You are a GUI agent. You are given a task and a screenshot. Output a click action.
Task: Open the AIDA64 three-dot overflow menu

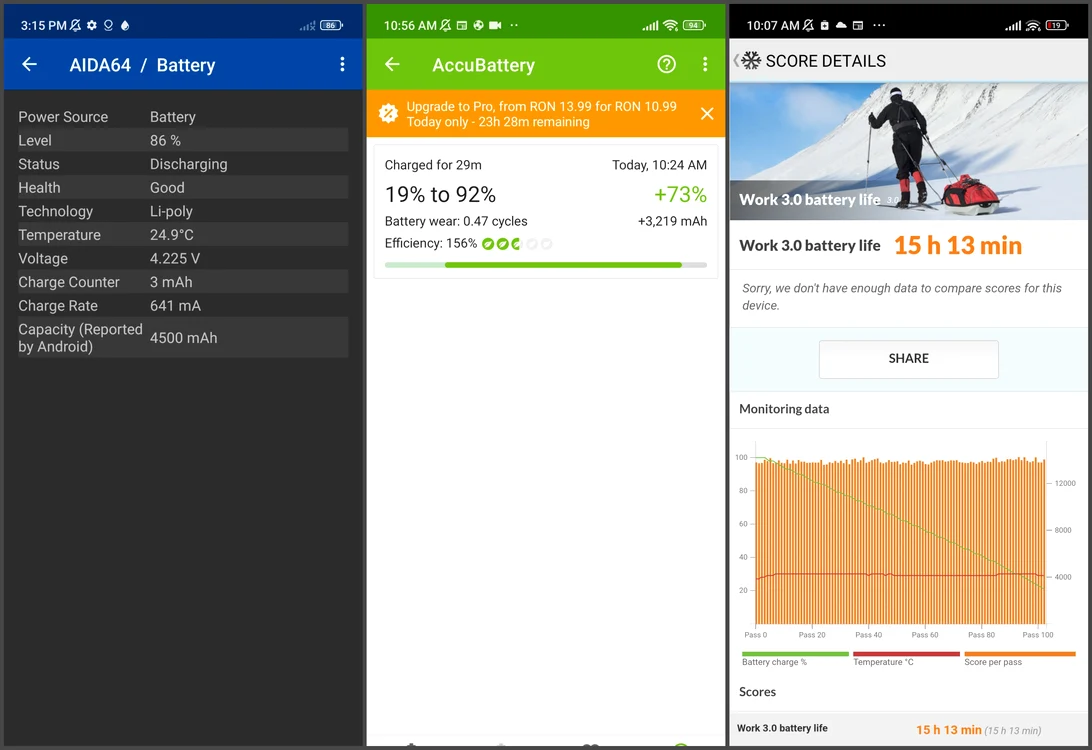click(342, 65)
